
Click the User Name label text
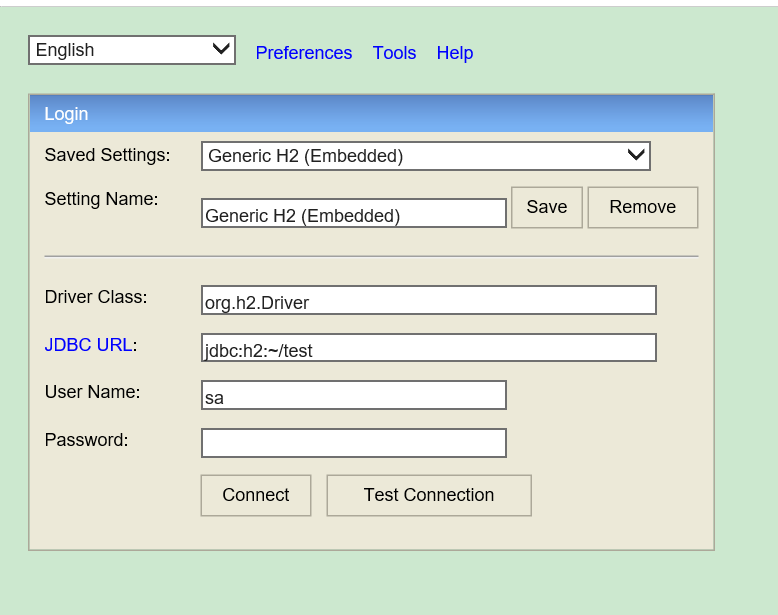click(x=92, y=392)
